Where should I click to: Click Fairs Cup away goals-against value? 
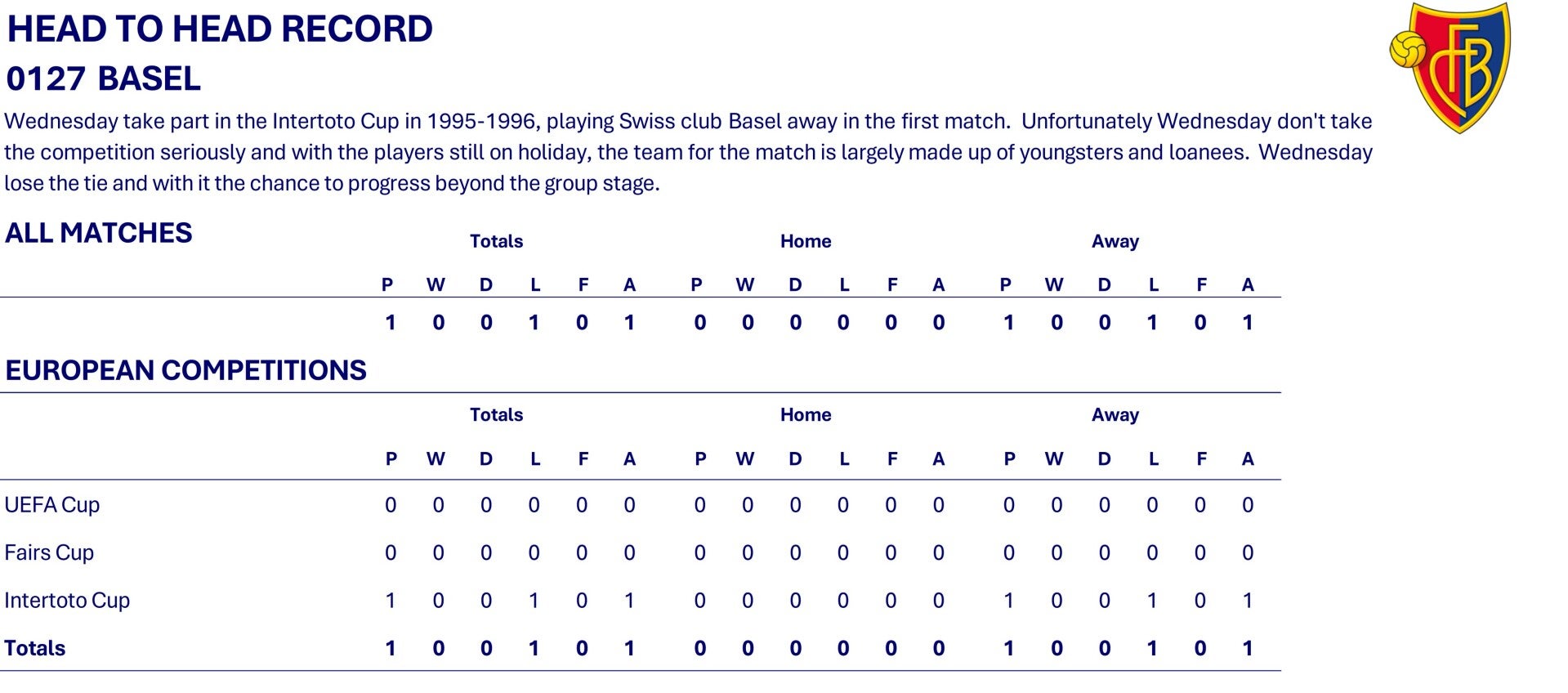(1247, 553)
